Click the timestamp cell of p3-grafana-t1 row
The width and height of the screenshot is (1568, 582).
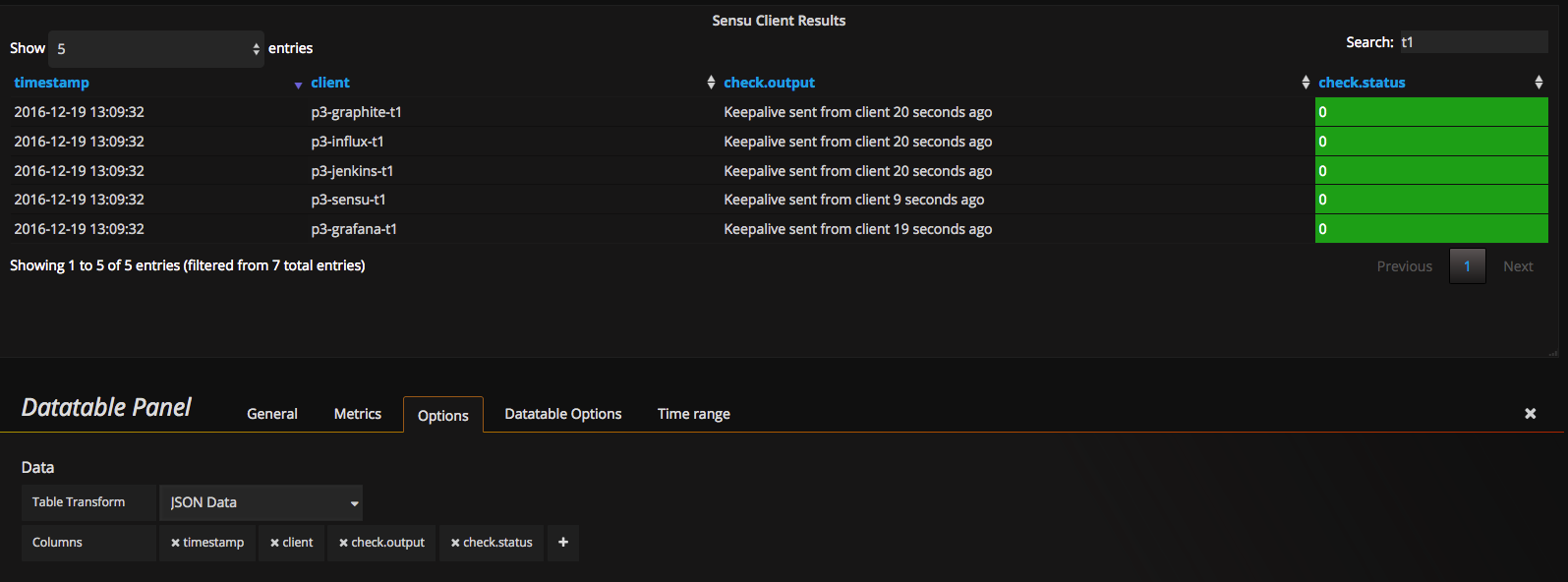[x=79, y=229]
